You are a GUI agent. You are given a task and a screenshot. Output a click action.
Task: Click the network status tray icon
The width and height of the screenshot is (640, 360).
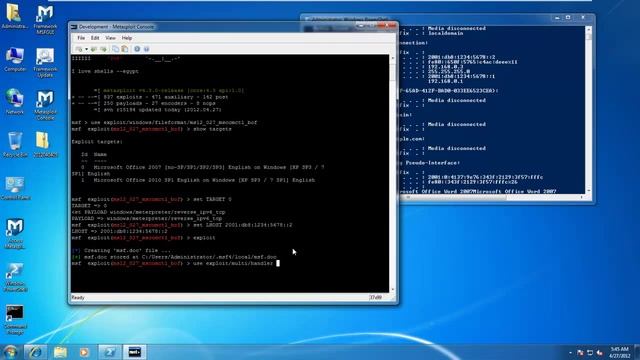click(x=590, y=353)
